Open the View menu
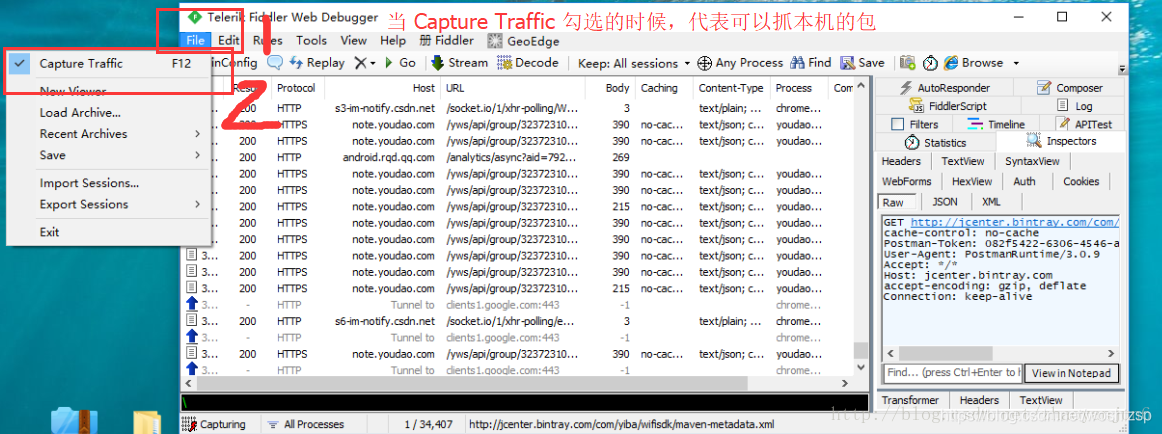 [x=353, y=41]
